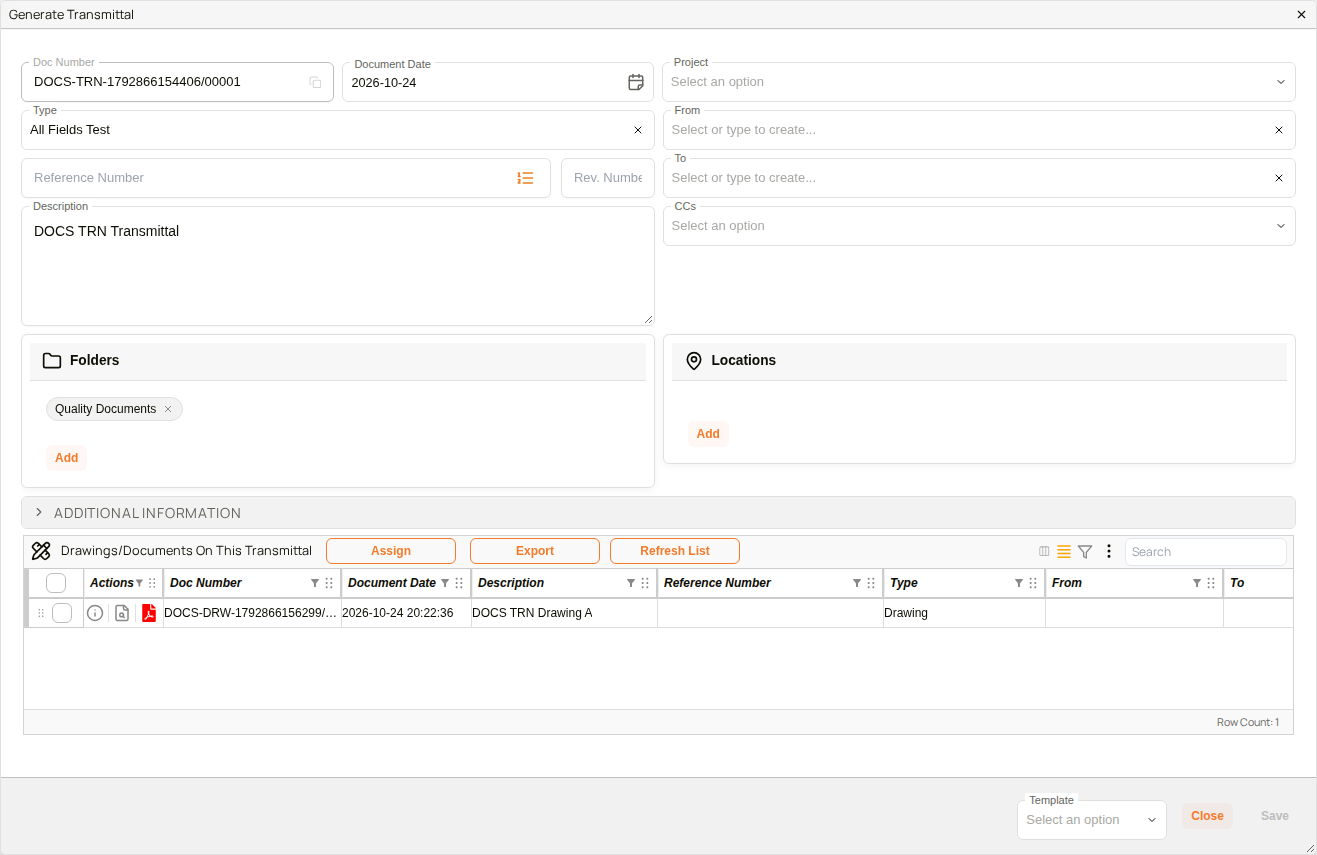This screenshot has width=1317, height=855.
Task: Add a location in the Locations panel
Action: click(708, 434)
